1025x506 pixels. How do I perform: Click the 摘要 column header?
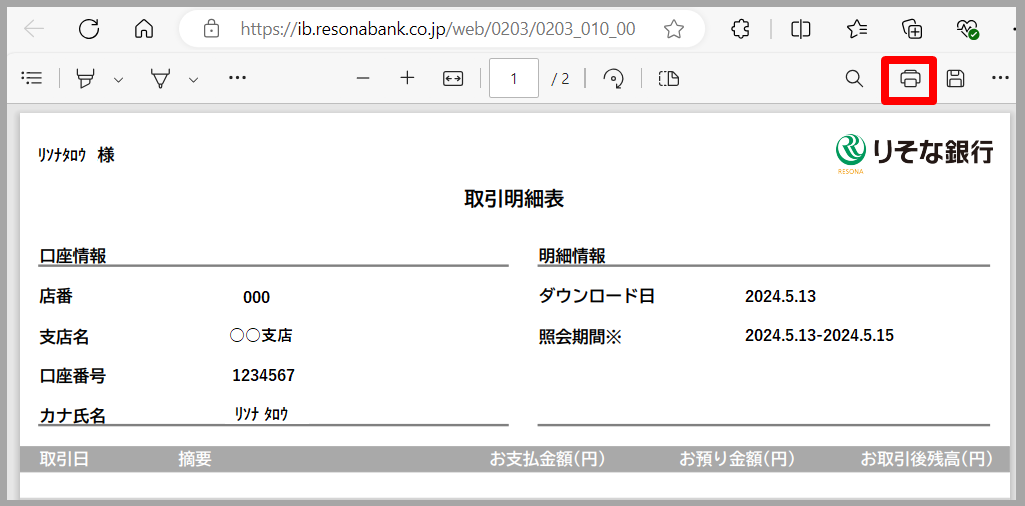coord(195,460)
